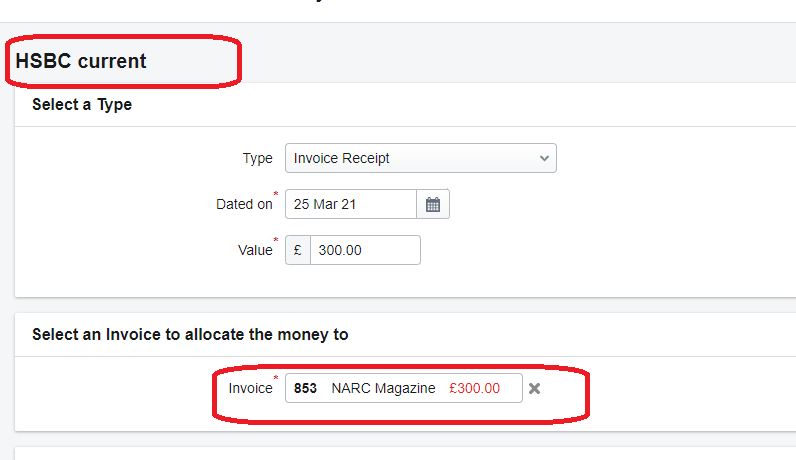Click the Dated on label
The image size is (796, 460).
point(244,204)
